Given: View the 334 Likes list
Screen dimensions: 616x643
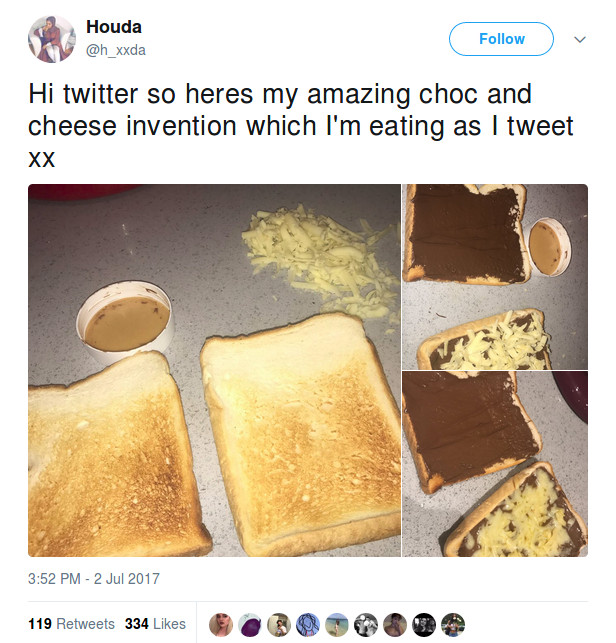Looking at the screenshot, I should point(155,624).
